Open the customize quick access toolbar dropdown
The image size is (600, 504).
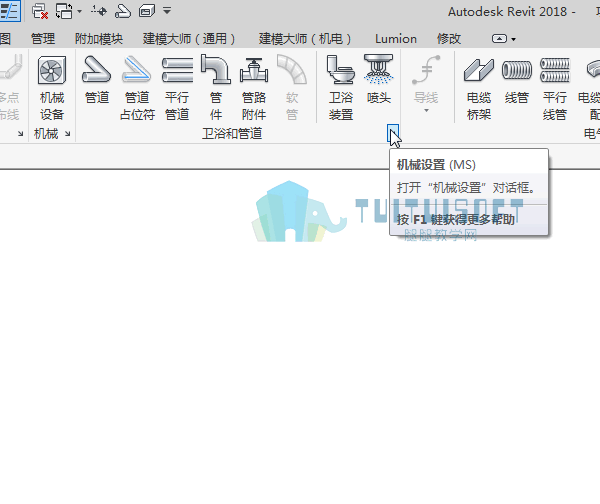(x=167, y=11)
